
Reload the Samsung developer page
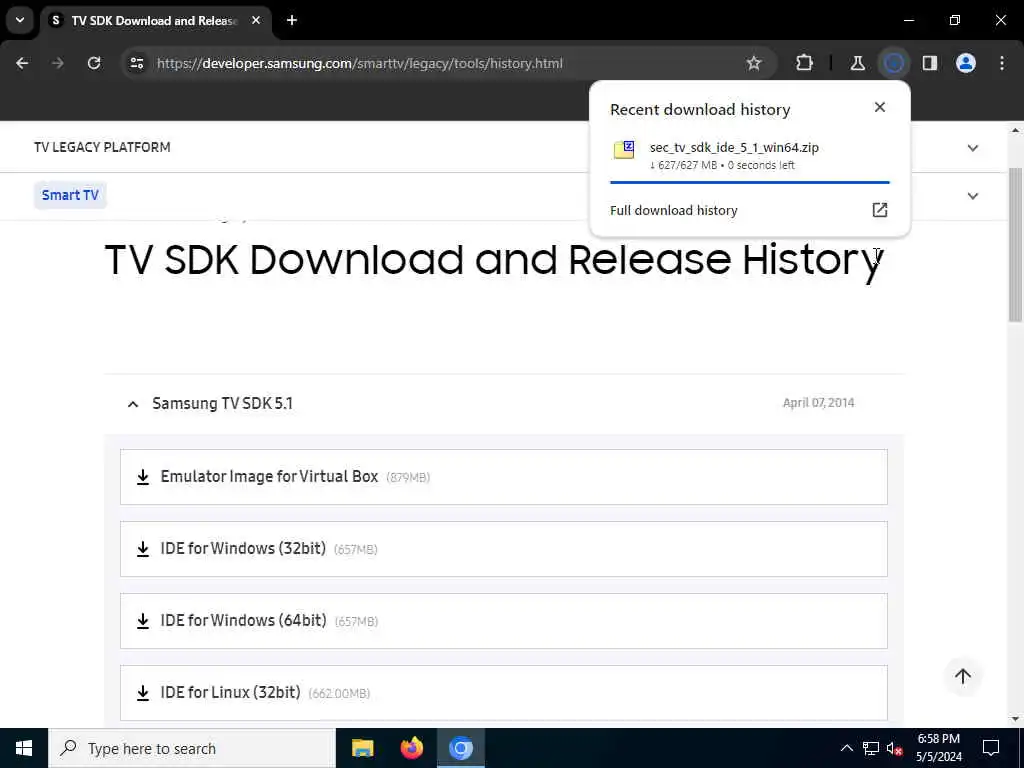click(94, 63)
